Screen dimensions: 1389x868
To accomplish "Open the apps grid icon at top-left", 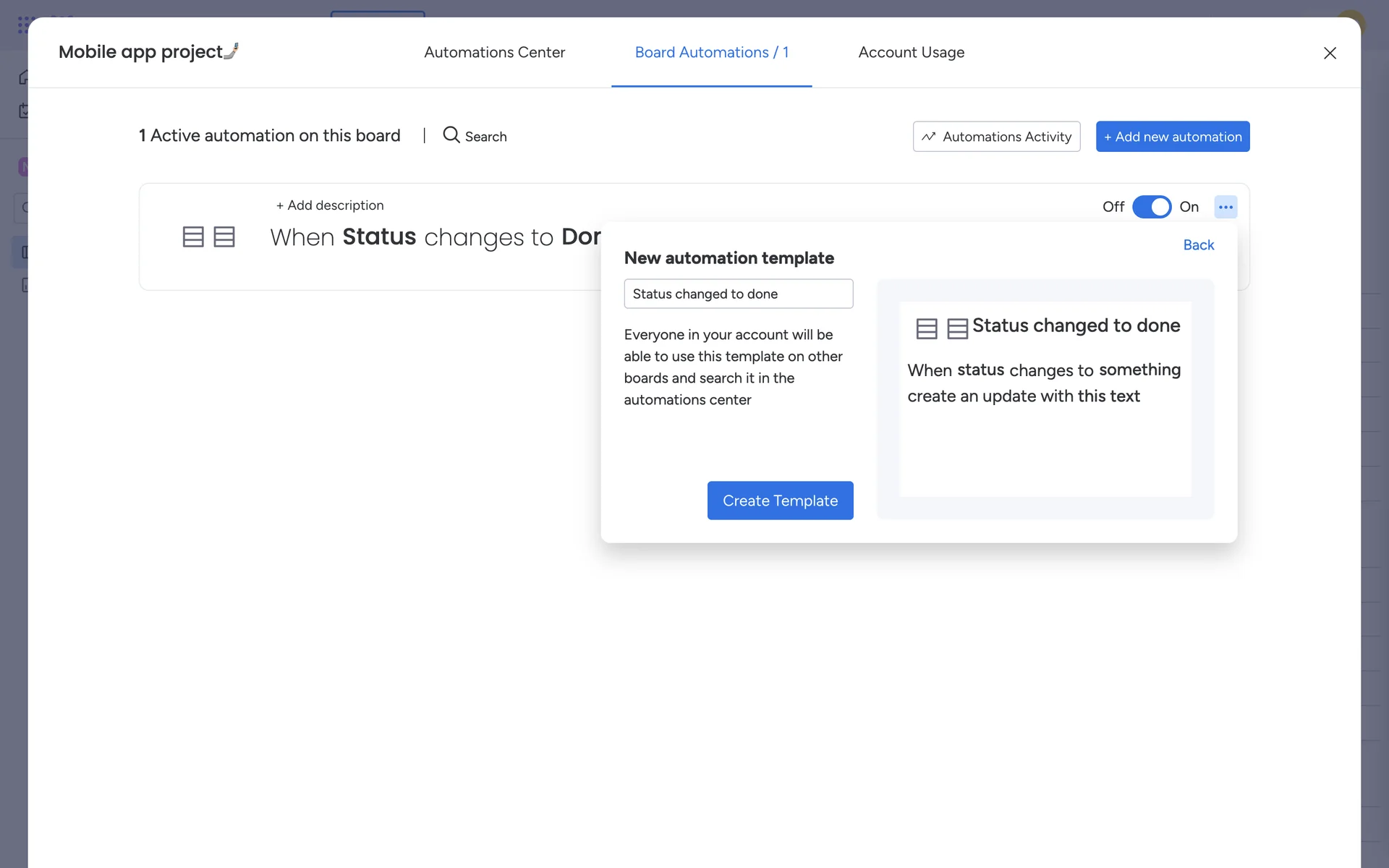I will (25, 25).
